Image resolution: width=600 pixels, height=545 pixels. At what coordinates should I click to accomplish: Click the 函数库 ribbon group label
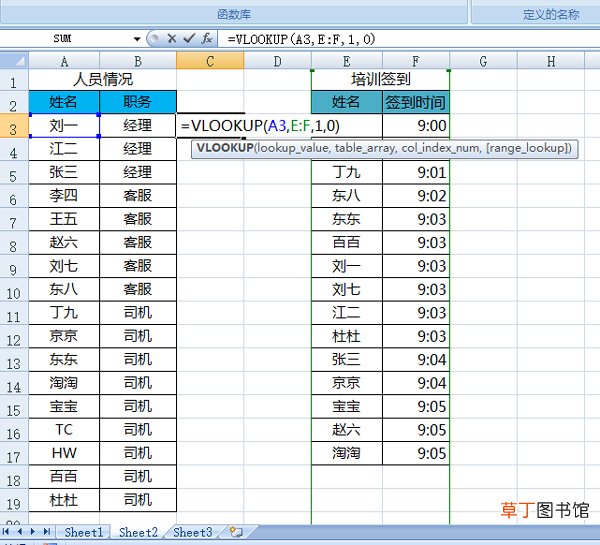(234, 14)
